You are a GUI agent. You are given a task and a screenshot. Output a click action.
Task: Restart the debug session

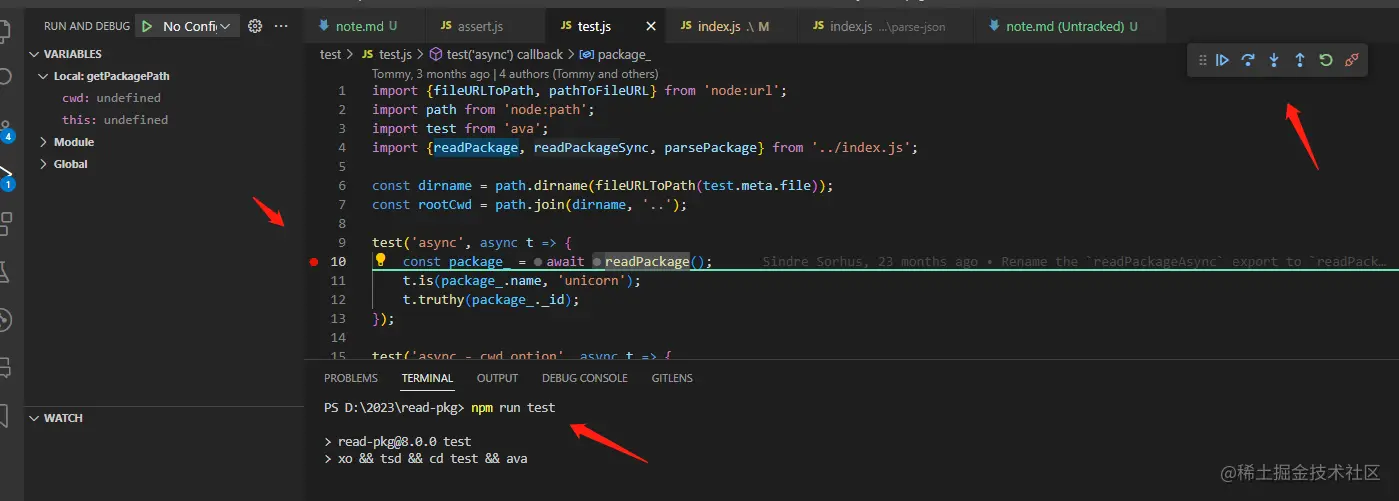1326,60
